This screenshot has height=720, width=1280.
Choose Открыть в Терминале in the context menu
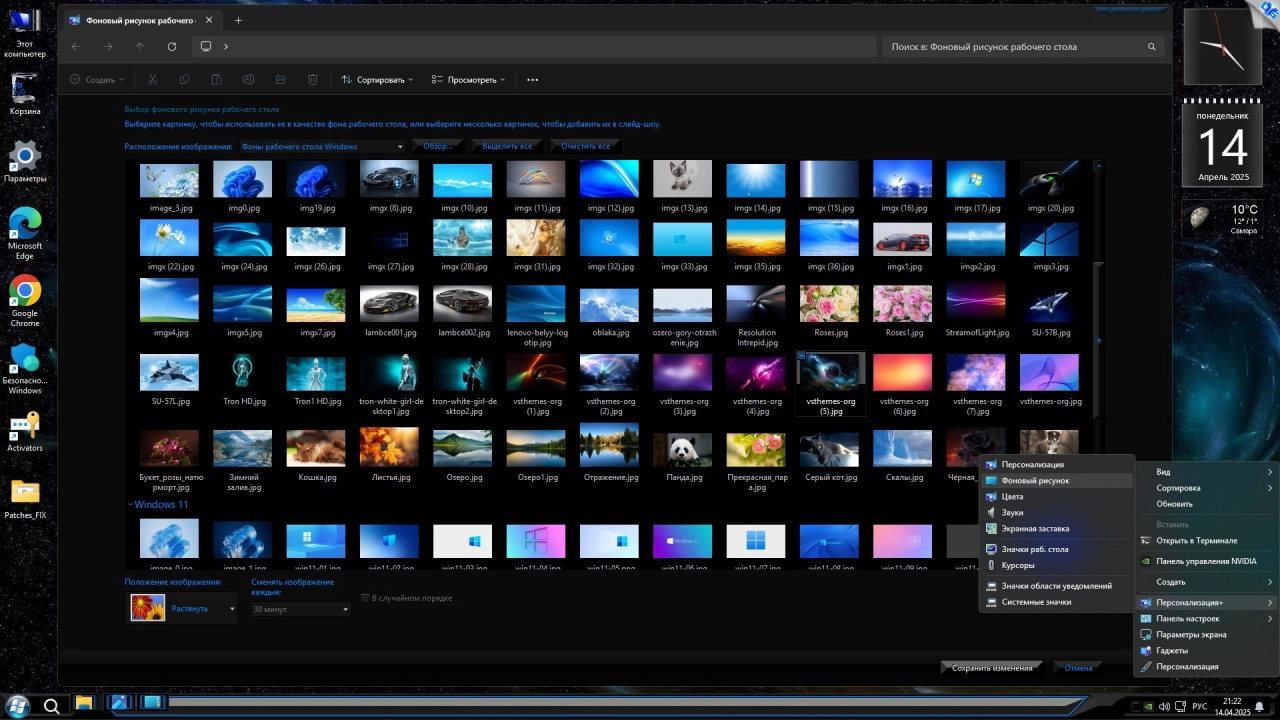(x=1205, y=541)
